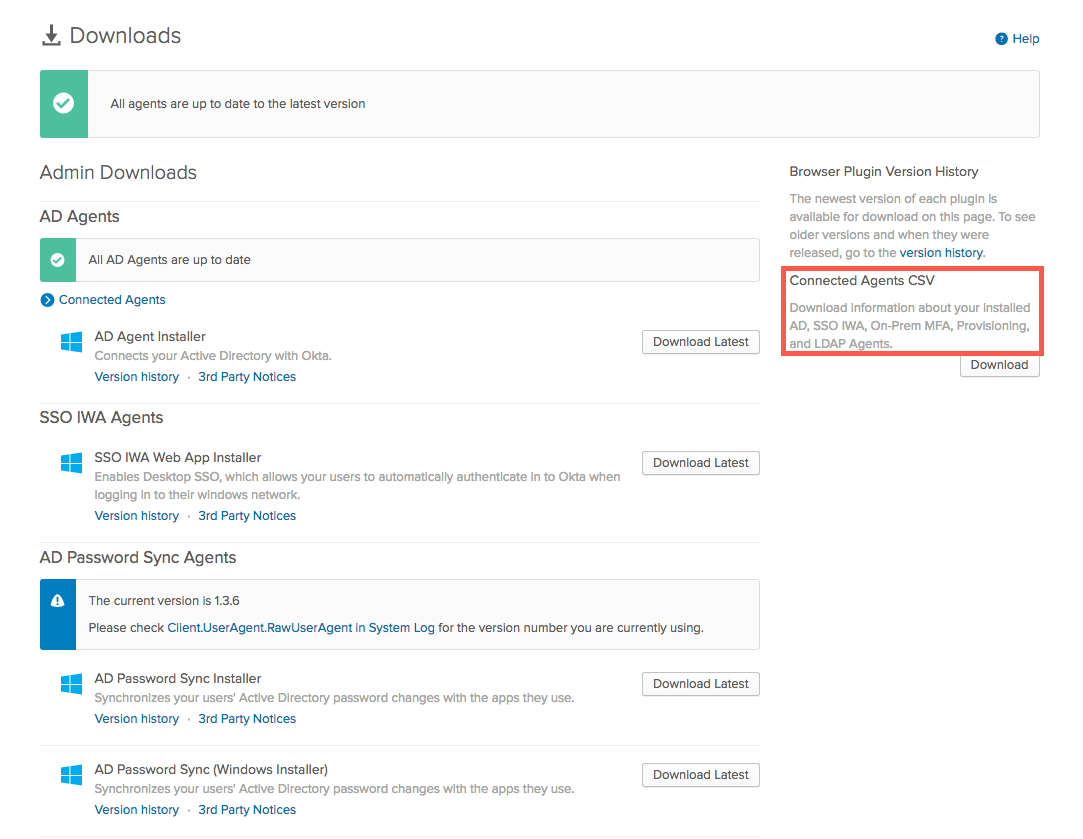Click Windows logo next to AD Agent Installer
The image size is (1083, 839).
tap(71, 342)
